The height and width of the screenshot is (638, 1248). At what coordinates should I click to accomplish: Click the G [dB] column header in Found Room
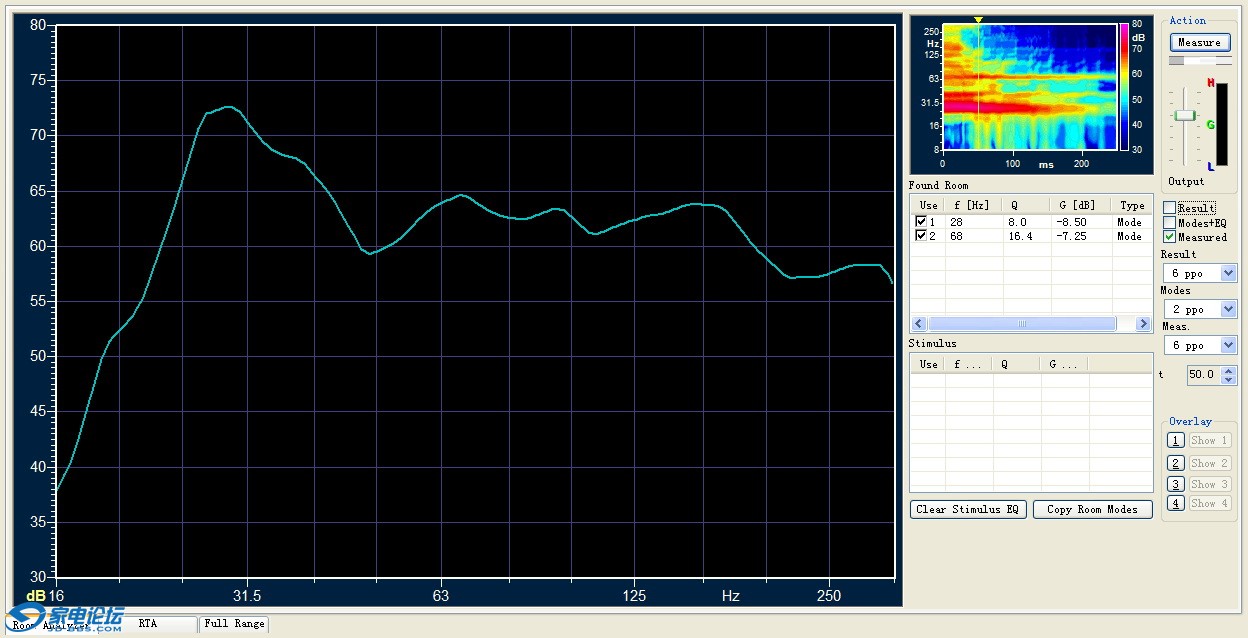[1081, 206]
